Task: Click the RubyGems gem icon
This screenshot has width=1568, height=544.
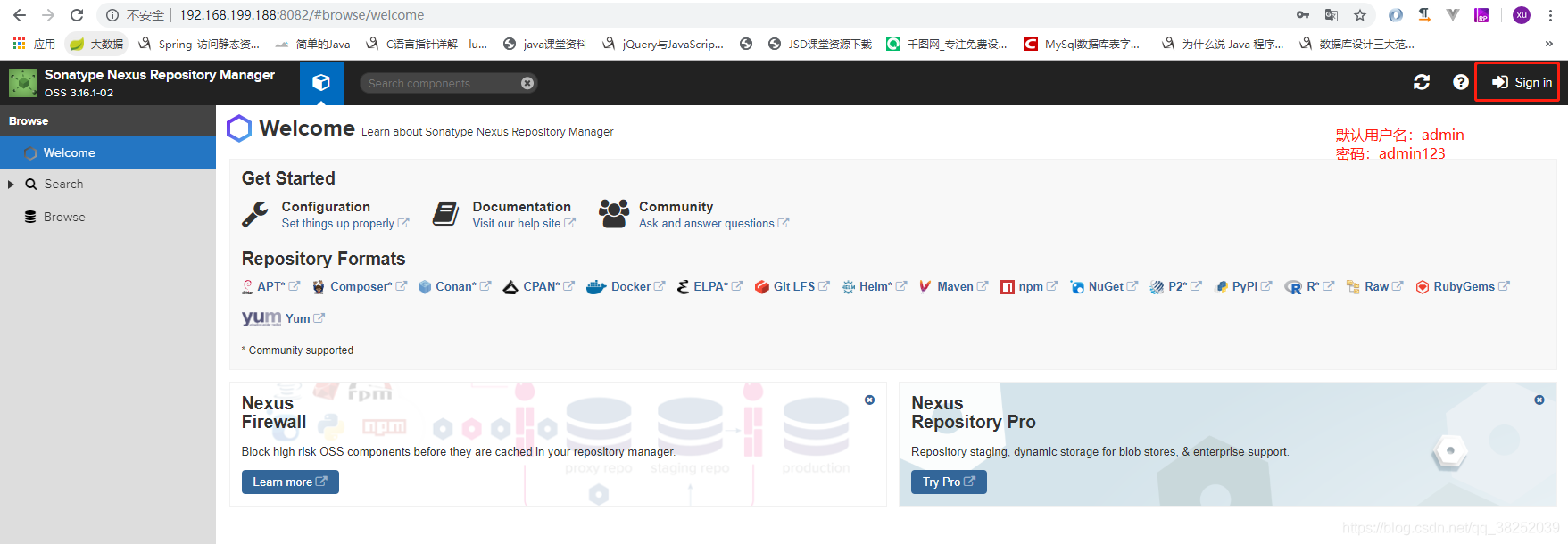Action: (x=1423, y=287)
